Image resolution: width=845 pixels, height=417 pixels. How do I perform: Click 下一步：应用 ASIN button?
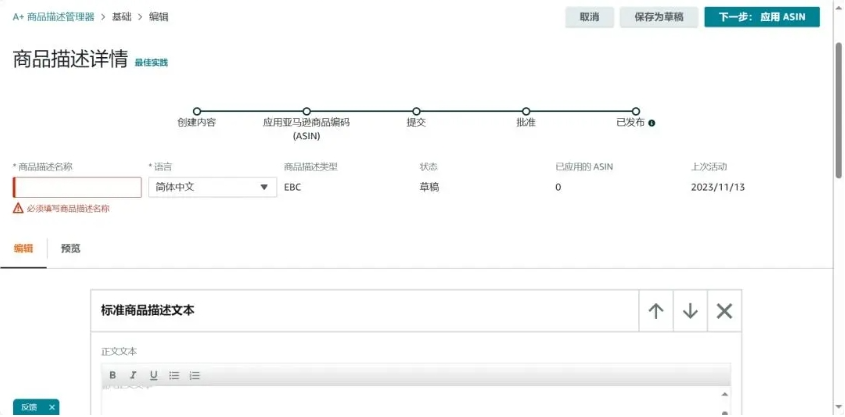pyautogui.click(x=762, y=17)
